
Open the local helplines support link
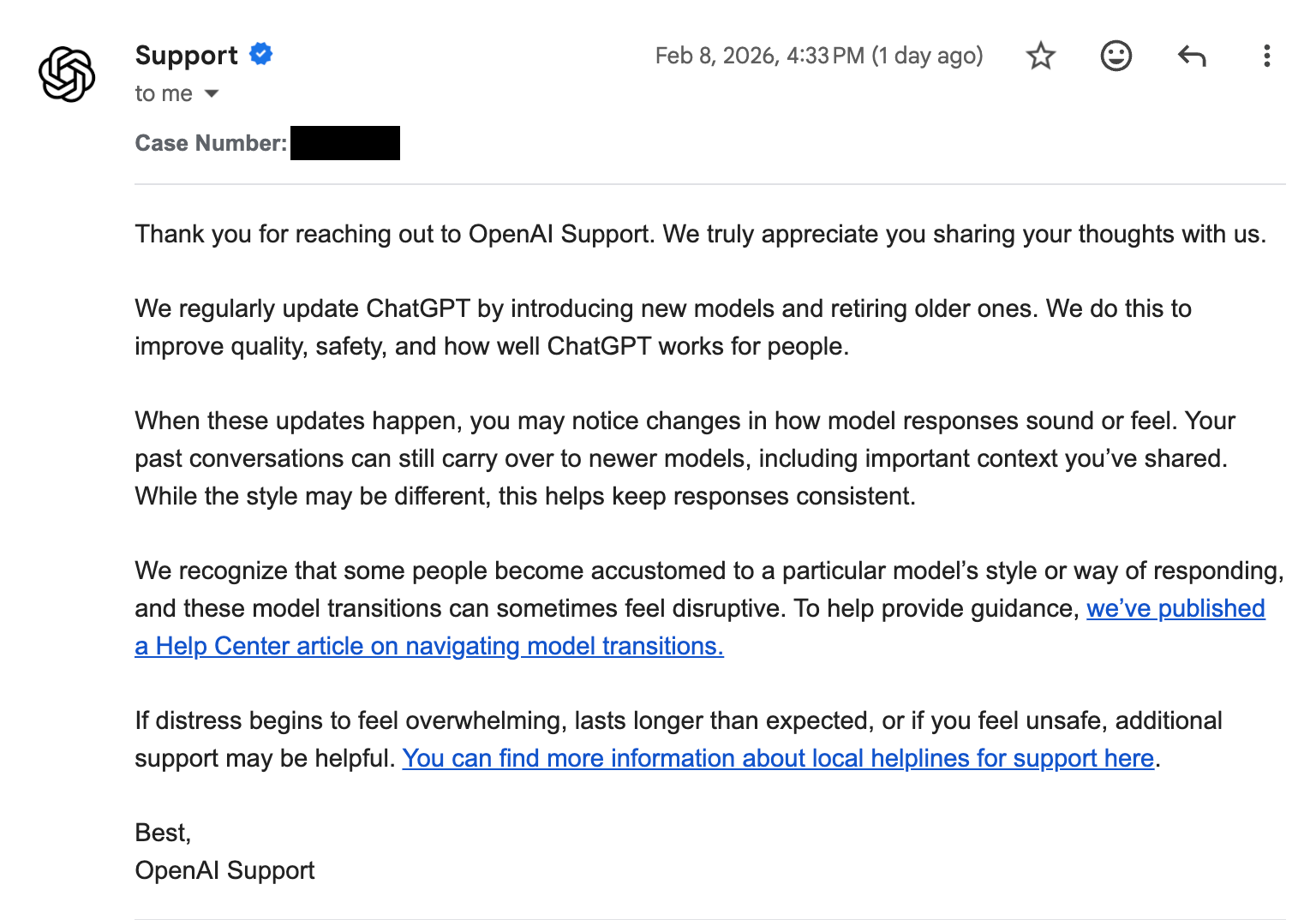pyautogui.click(x=778, y=758)
